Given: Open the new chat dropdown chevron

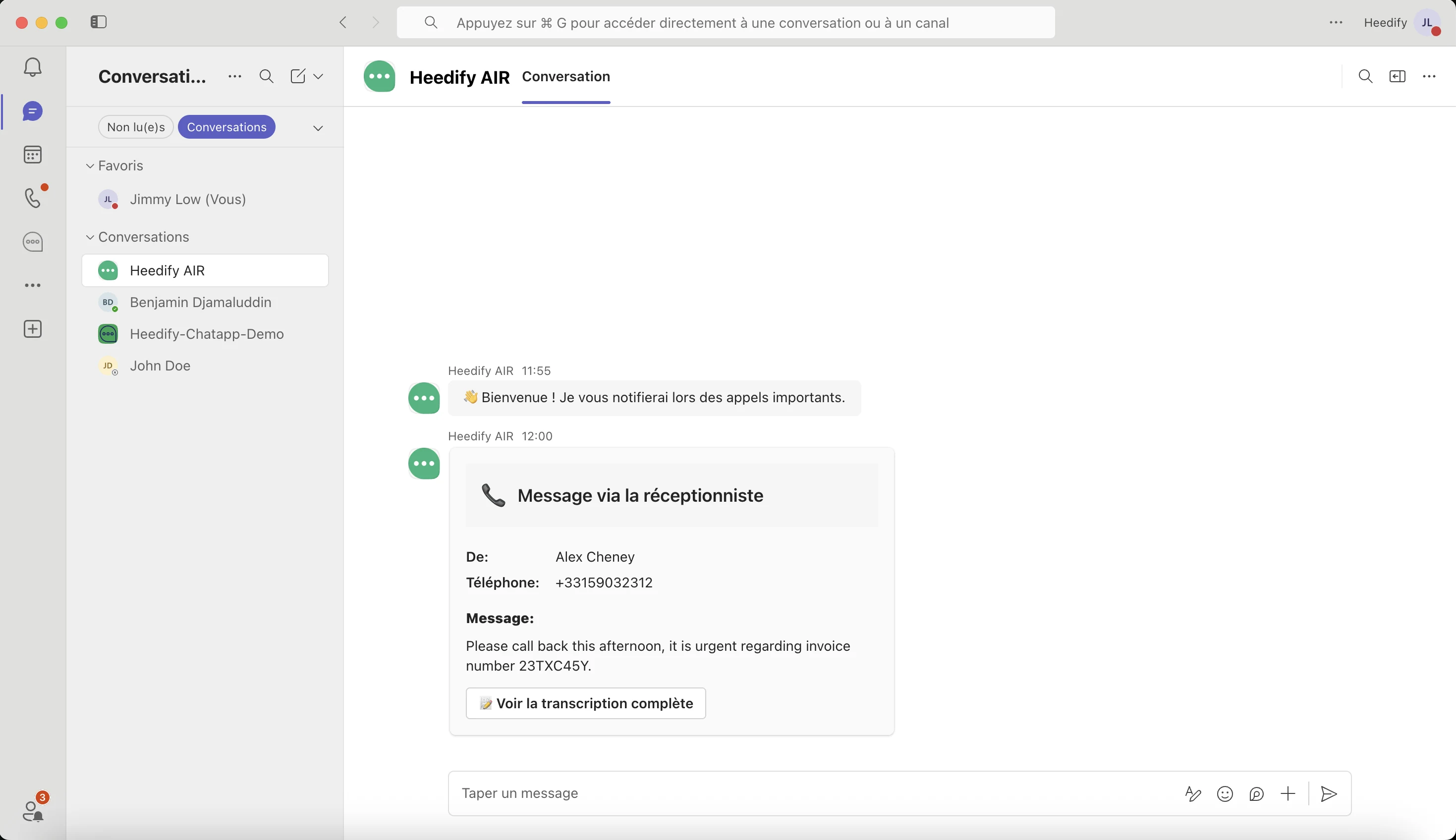Looking at the screenshot, I should point(318,76).
